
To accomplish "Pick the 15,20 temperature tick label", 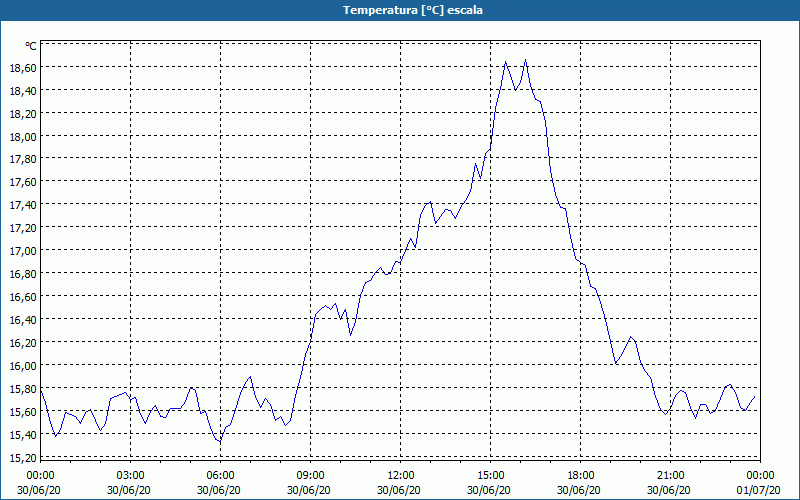I will click(23, 457).
